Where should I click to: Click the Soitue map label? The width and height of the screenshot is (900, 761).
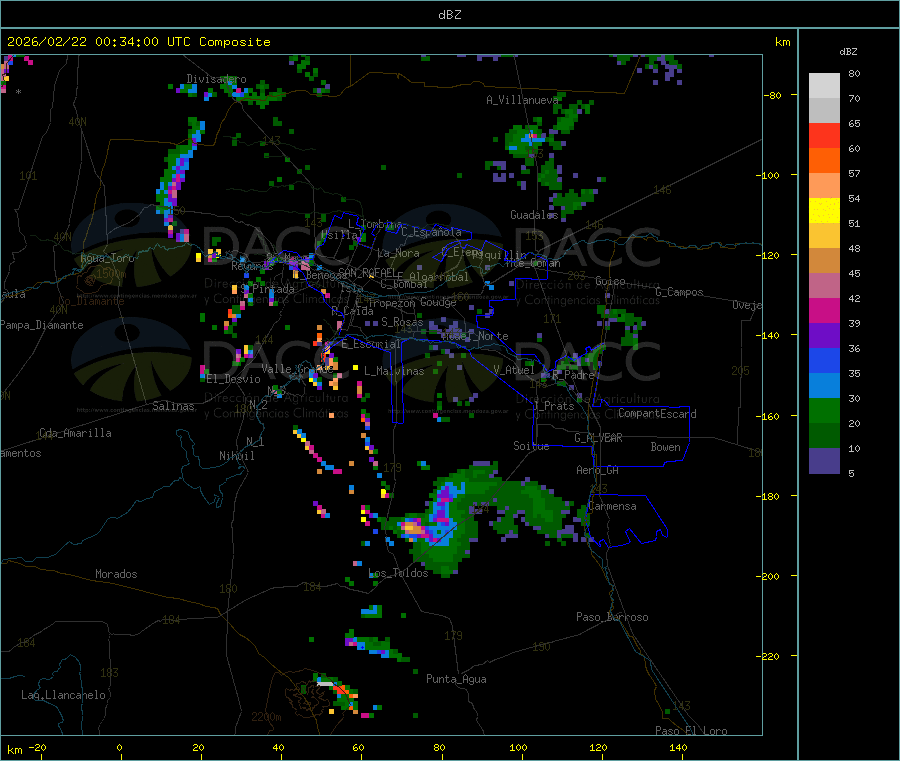coord(531,446)
